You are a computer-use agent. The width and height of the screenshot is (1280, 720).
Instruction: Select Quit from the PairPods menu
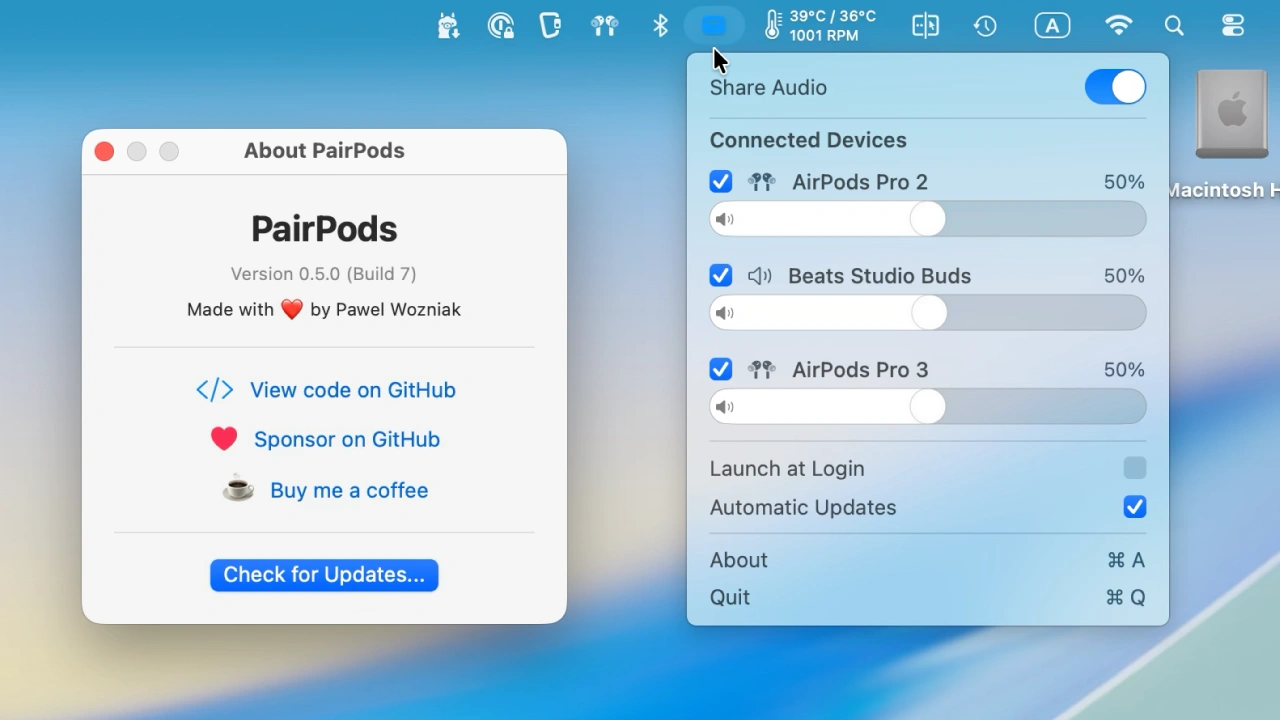pos(729,597)
